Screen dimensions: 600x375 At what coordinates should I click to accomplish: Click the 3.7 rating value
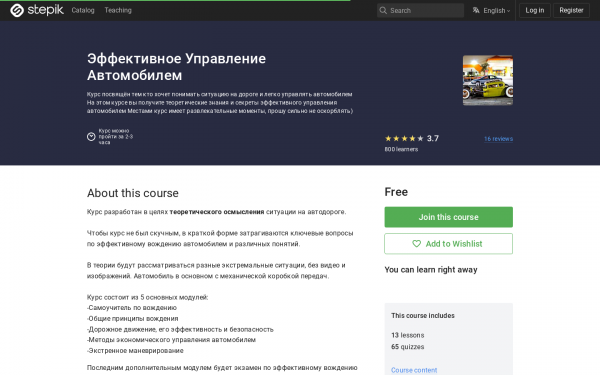pos(433,139)
